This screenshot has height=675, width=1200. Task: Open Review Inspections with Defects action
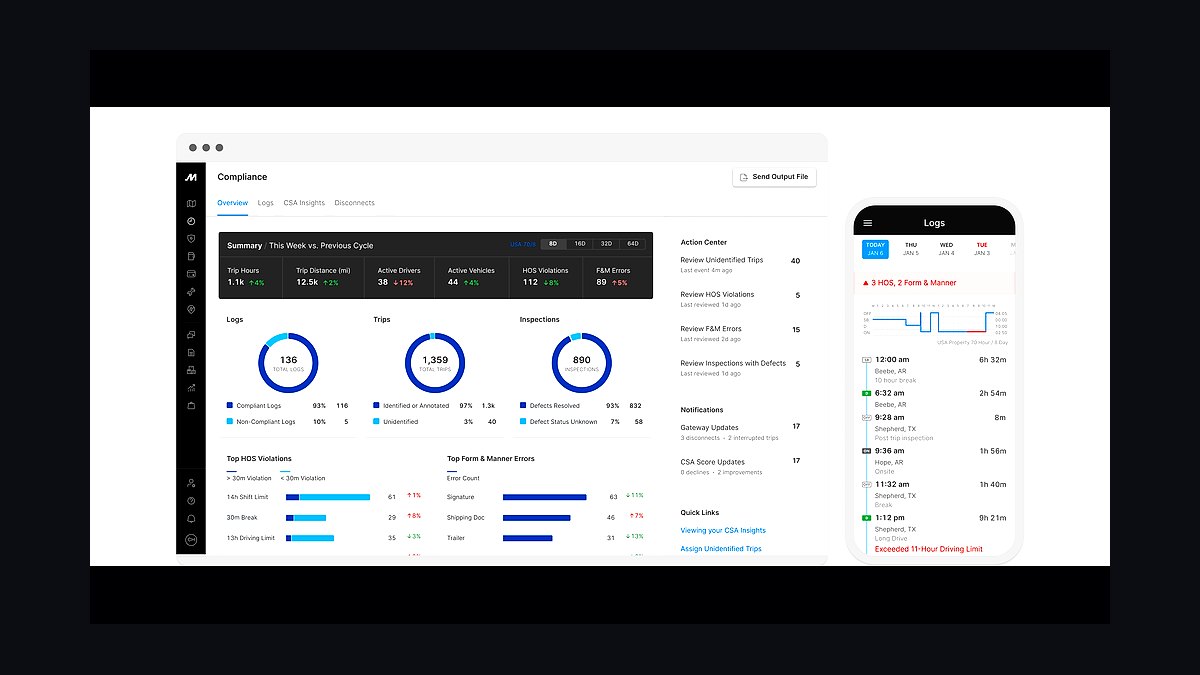pyautogui.click(x=740, y=368)
